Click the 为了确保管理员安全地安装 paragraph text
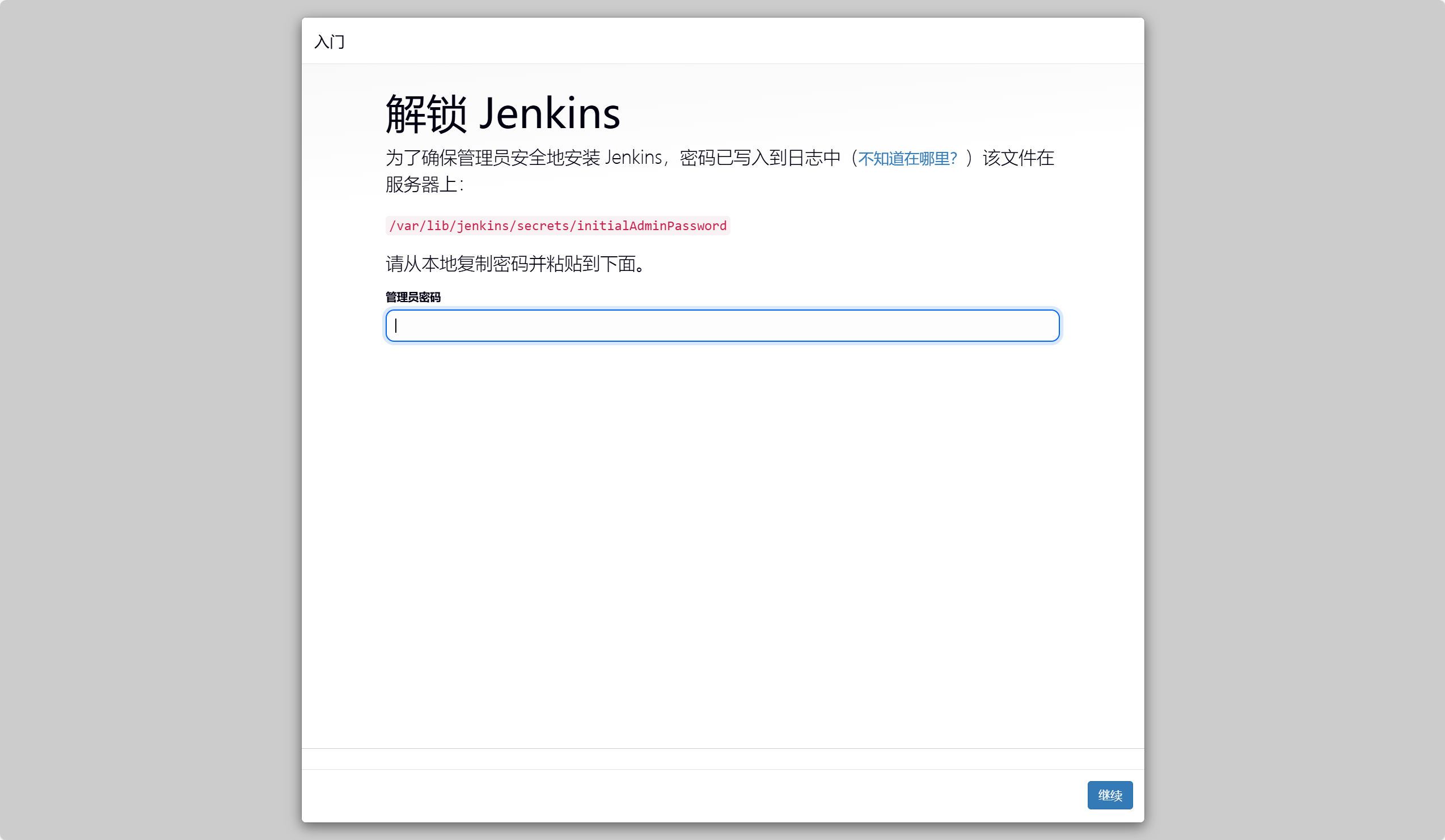The image size is (1445, 840). click(x=493, y=158)
